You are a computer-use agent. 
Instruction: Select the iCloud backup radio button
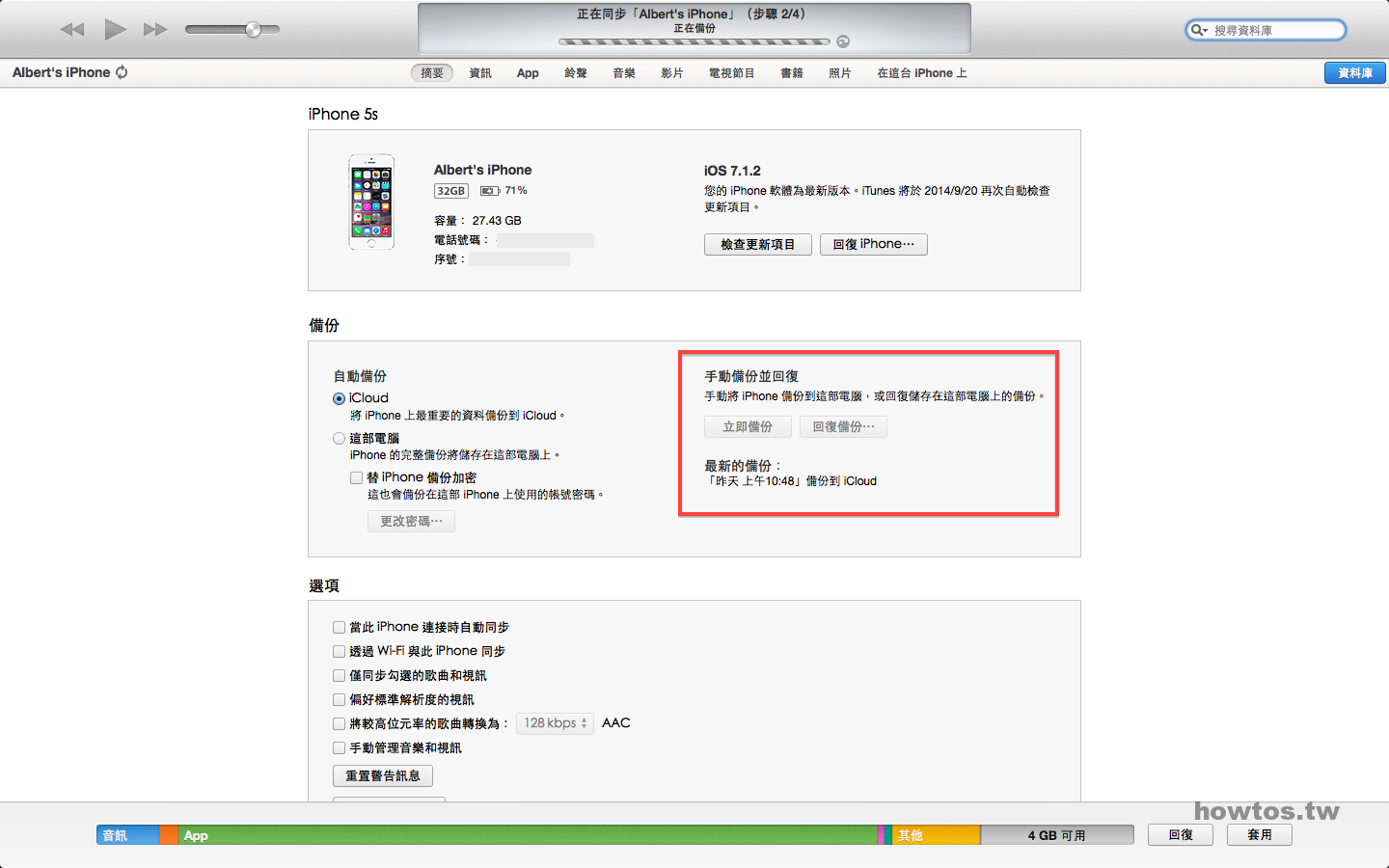339,398
